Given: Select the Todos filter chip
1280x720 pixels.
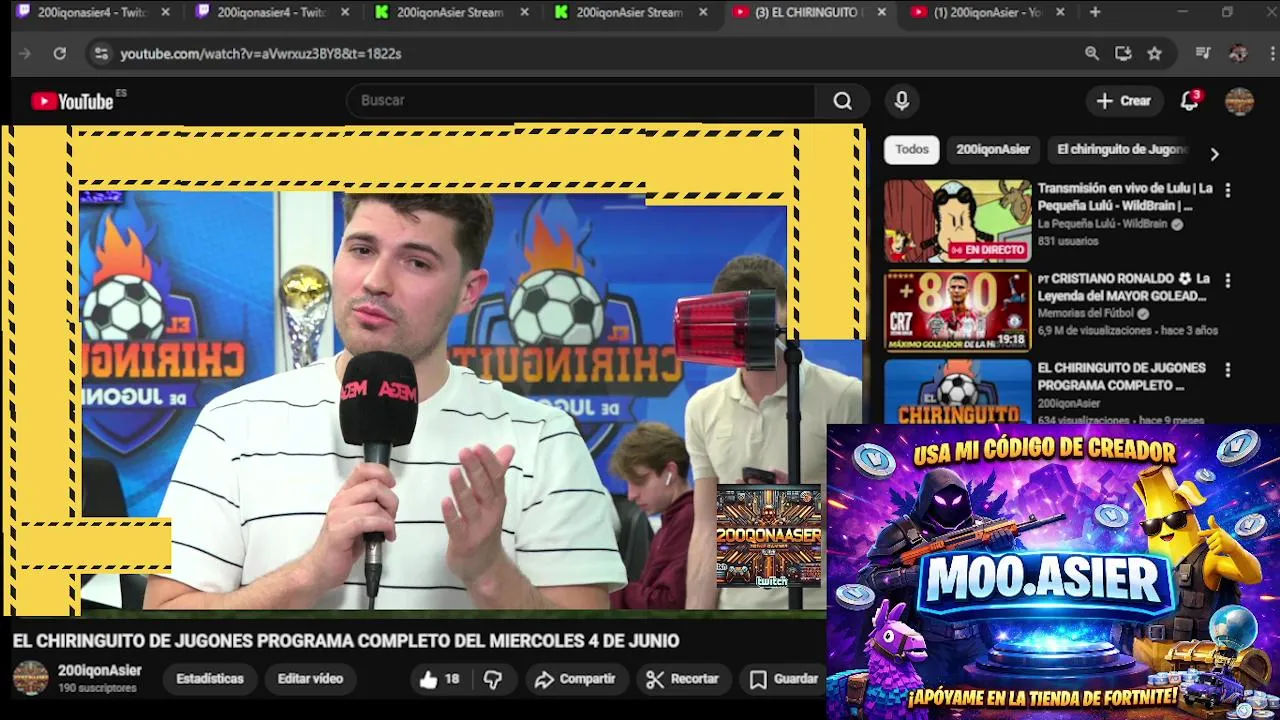Looking at the screenshot, I should 912,150.
